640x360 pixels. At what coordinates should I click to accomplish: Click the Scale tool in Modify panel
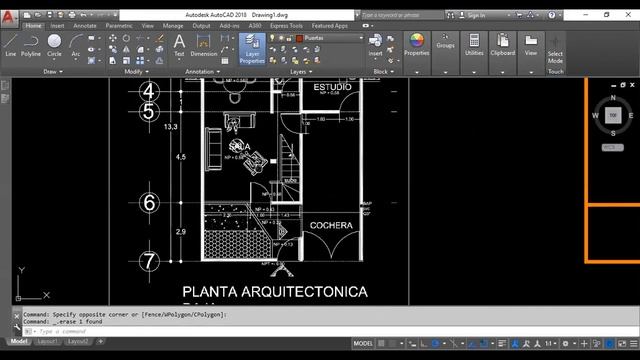click(126, 61)
